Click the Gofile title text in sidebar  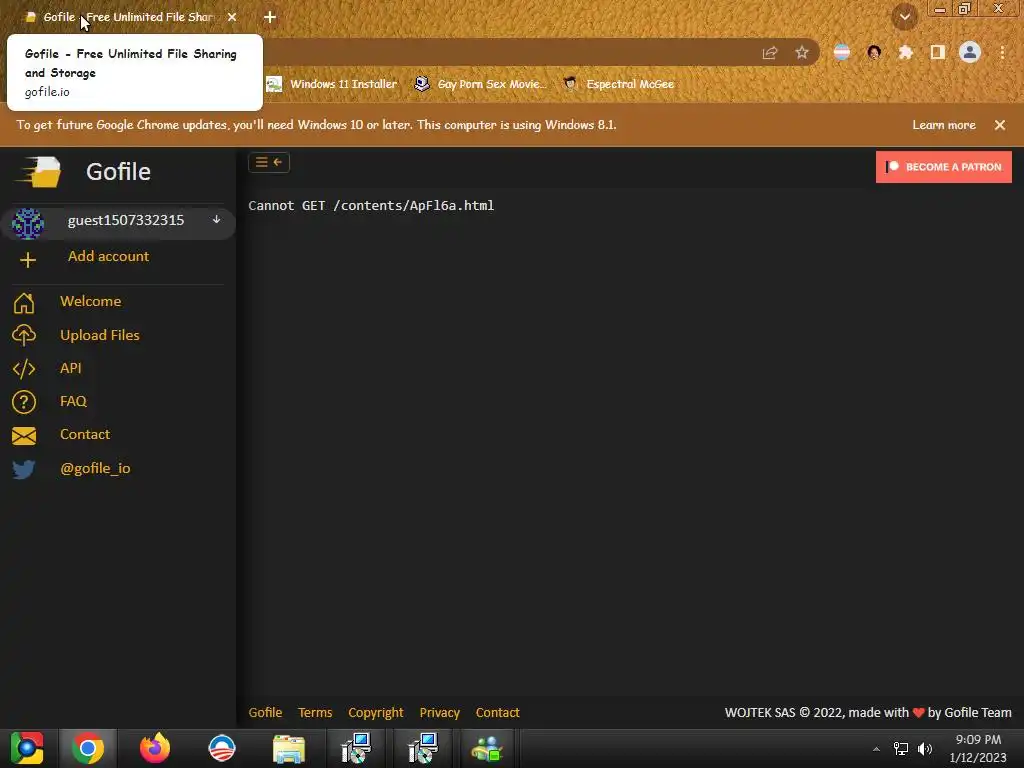pos(118,172)
